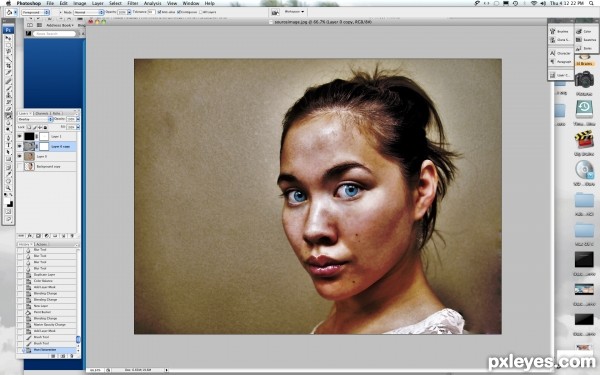
Task: Select the Rectangular Marquee tool
Action: pos(8,44)
